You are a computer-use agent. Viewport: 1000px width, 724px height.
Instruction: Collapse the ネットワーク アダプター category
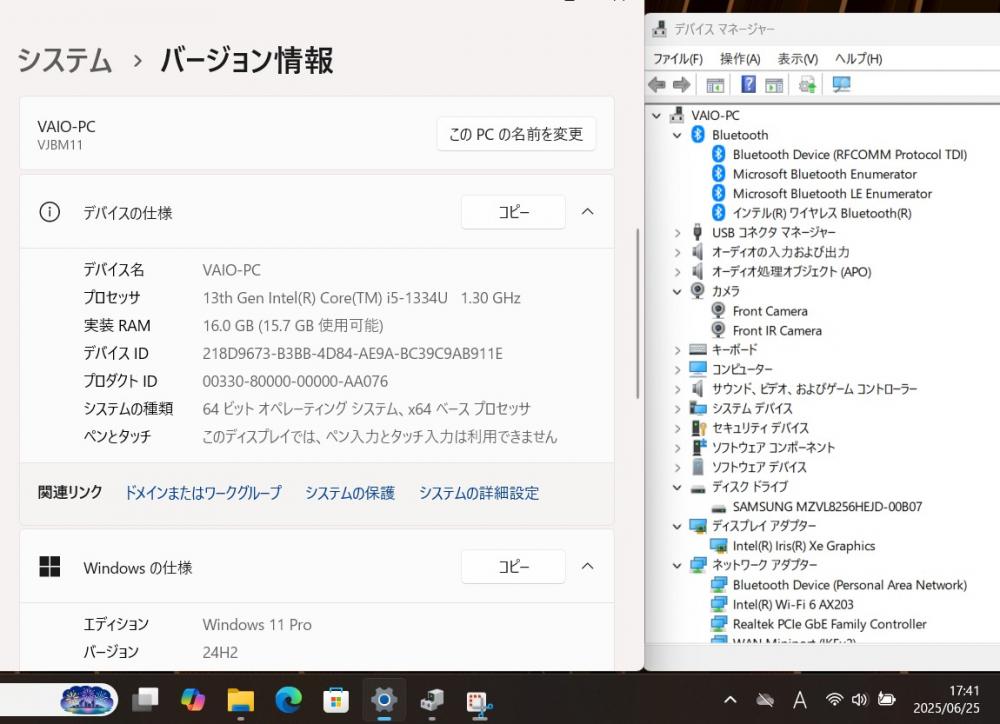coord(677,565)
